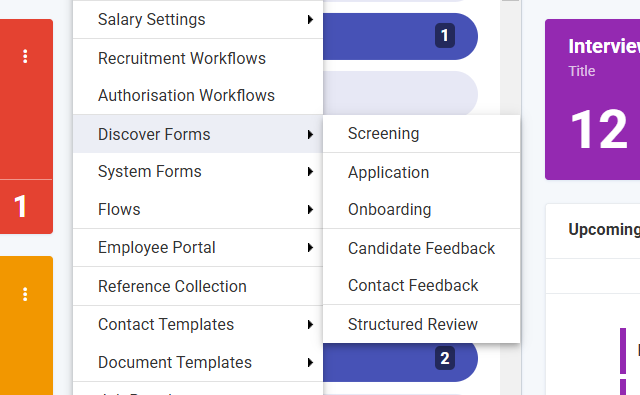This screenshot has width=640, height=395.
Task: Click the purple Interview card showing 12
Action: tap(593, 99)
